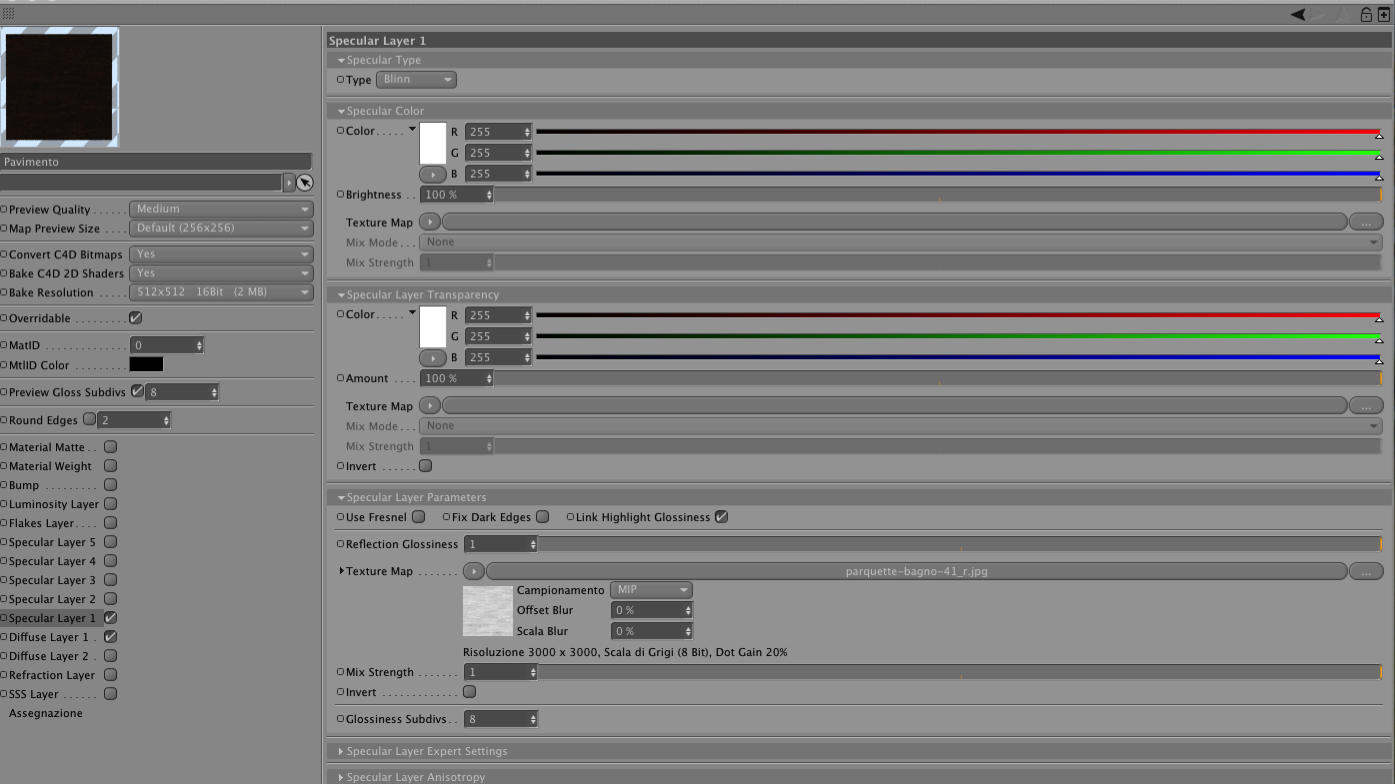Toggle the Overridable checkbox
1395x784 pixels.
[135, 319]
